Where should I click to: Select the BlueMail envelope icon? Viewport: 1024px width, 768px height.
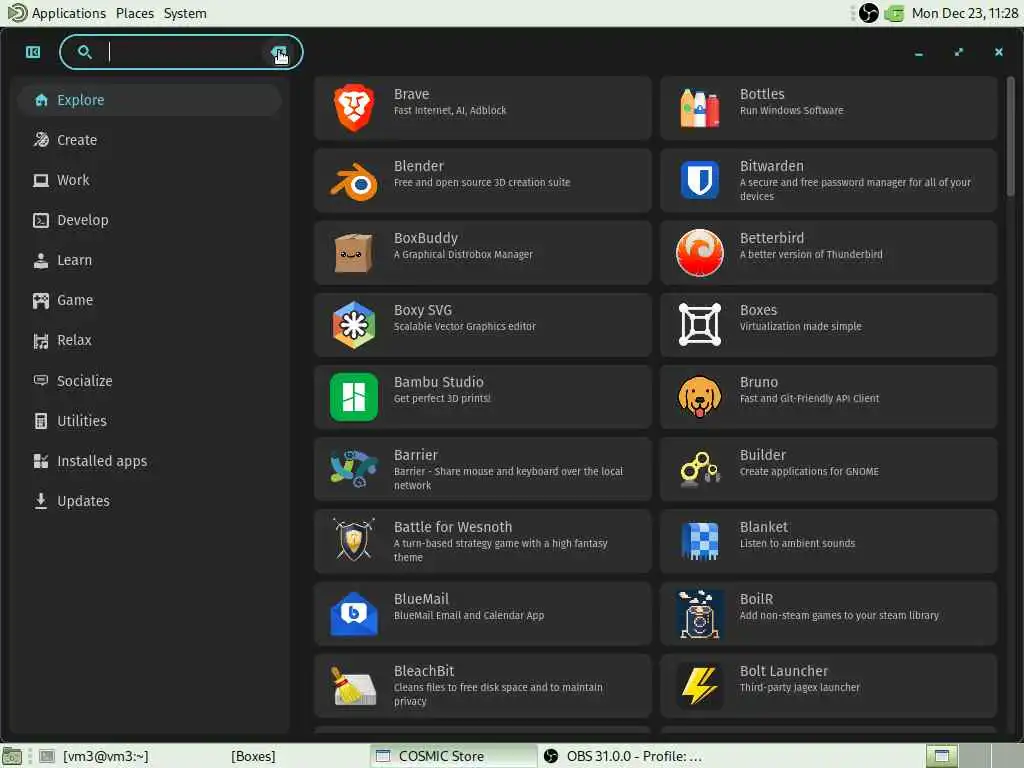tap(353, 613)
